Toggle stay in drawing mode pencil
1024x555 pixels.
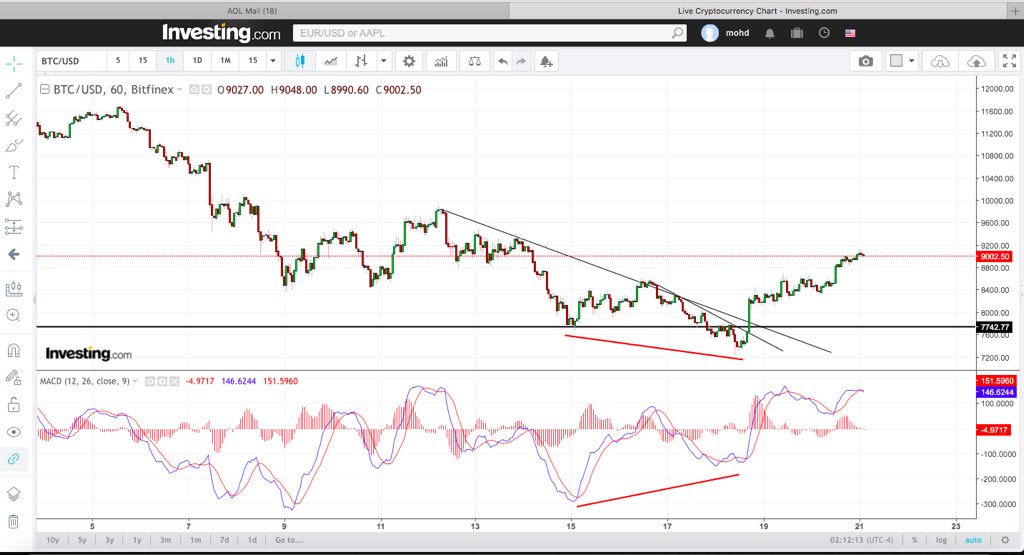pyautogui.click(x=14, y=377)
